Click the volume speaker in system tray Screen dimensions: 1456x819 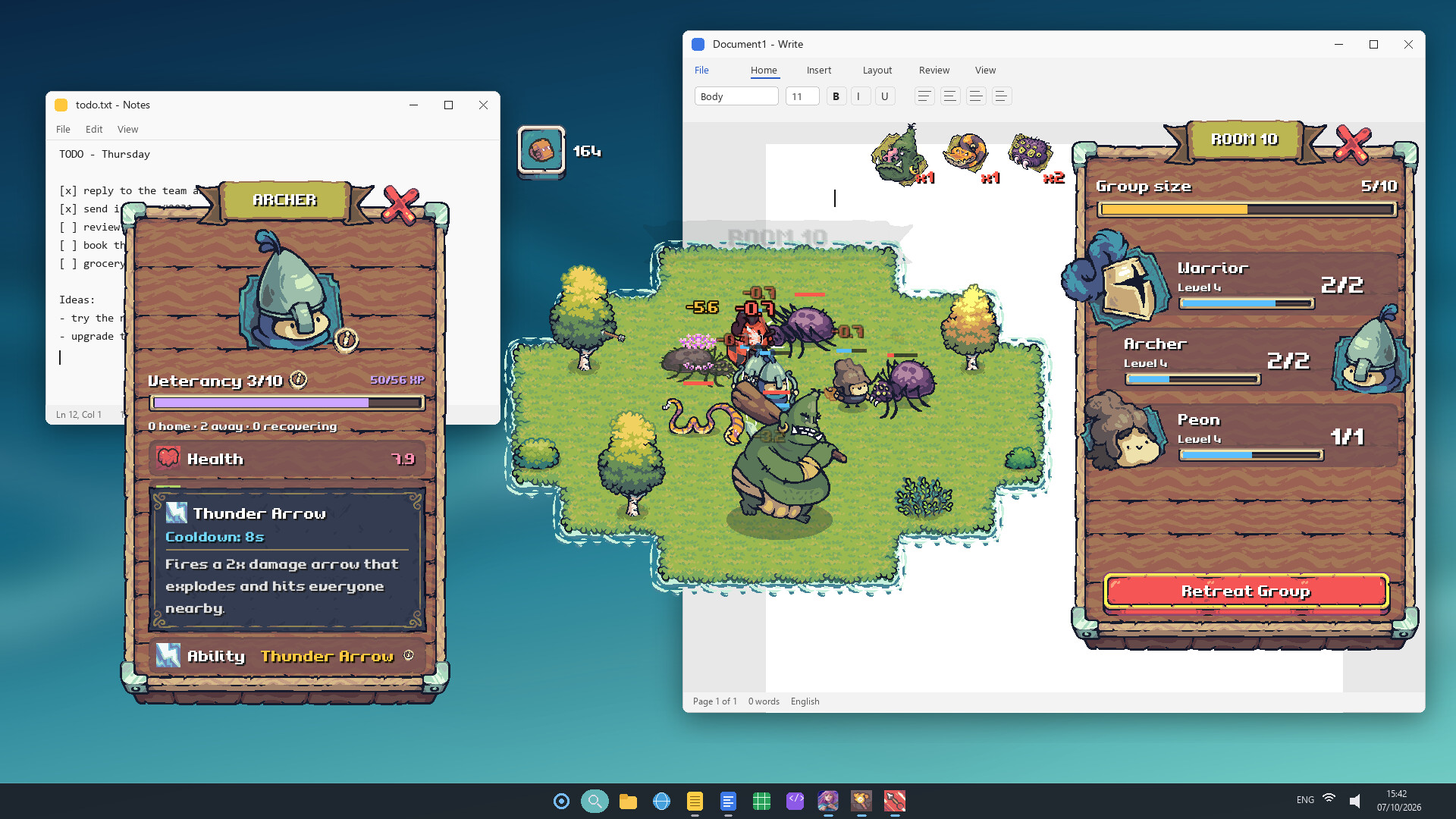[x=1355, y=800]
